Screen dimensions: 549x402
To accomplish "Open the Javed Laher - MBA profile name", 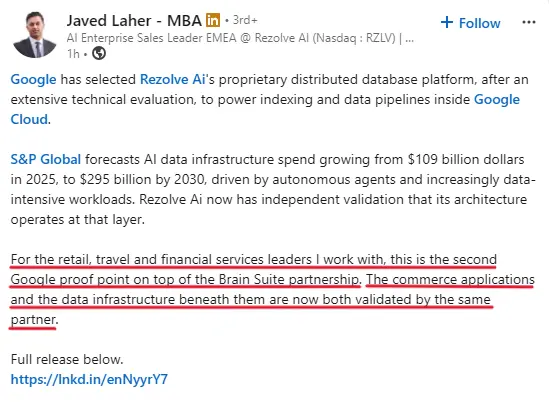I will [134, 21].
